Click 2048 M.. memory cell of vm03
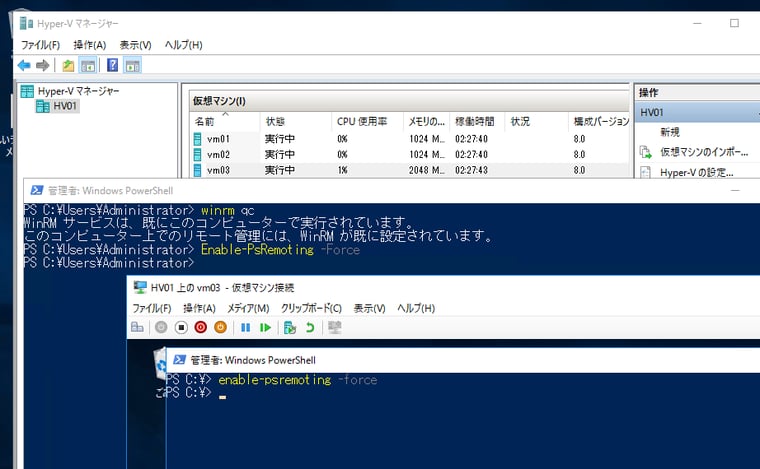Image resolution: width=760 pixels, height=469 pixels. 427,170
